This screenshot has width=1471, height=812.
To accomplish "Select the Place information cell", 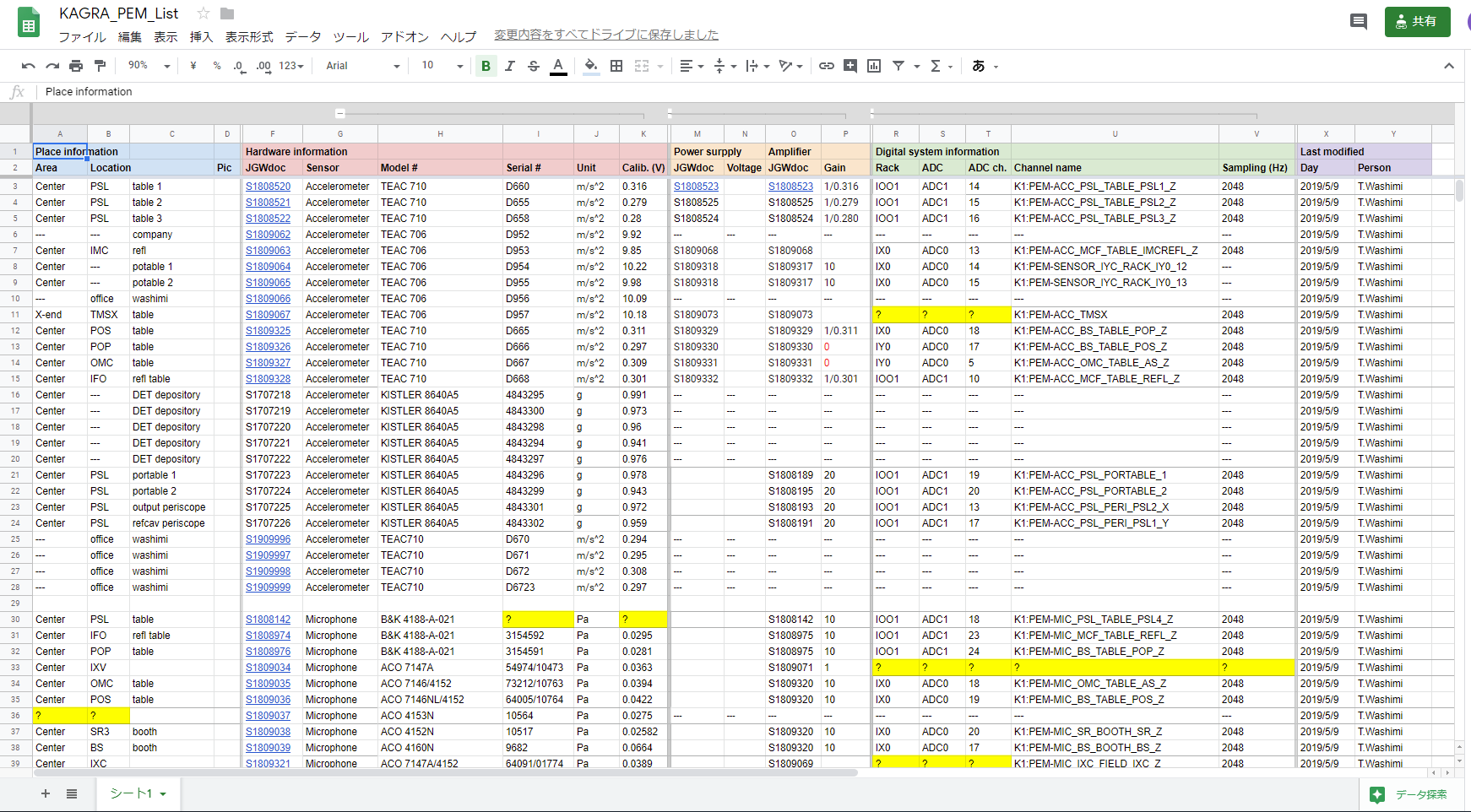I will coord(60,152).
